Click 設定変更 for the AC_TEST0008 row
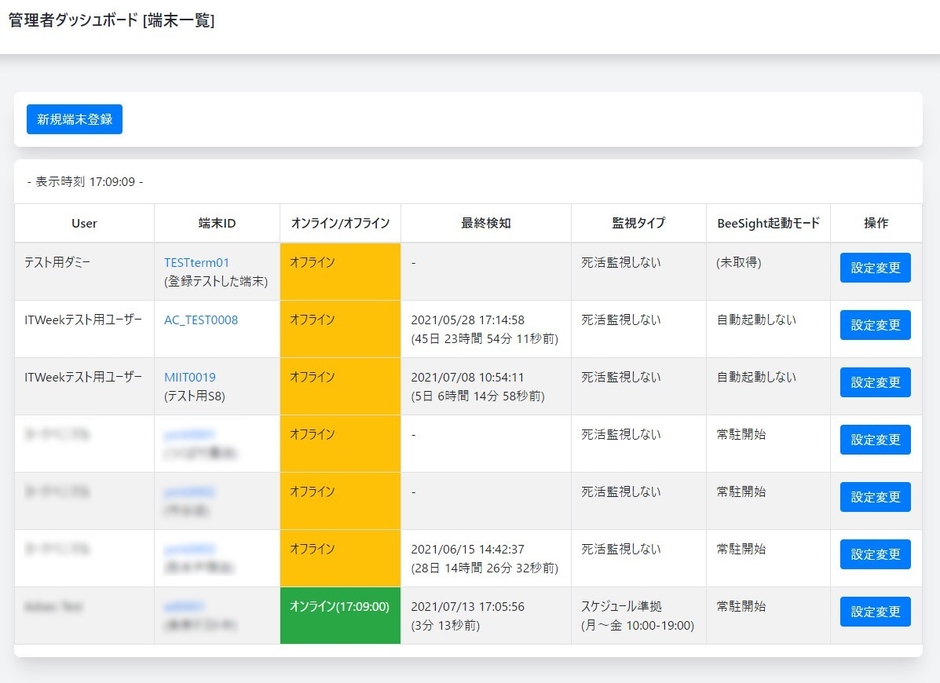 click(875, 324)
